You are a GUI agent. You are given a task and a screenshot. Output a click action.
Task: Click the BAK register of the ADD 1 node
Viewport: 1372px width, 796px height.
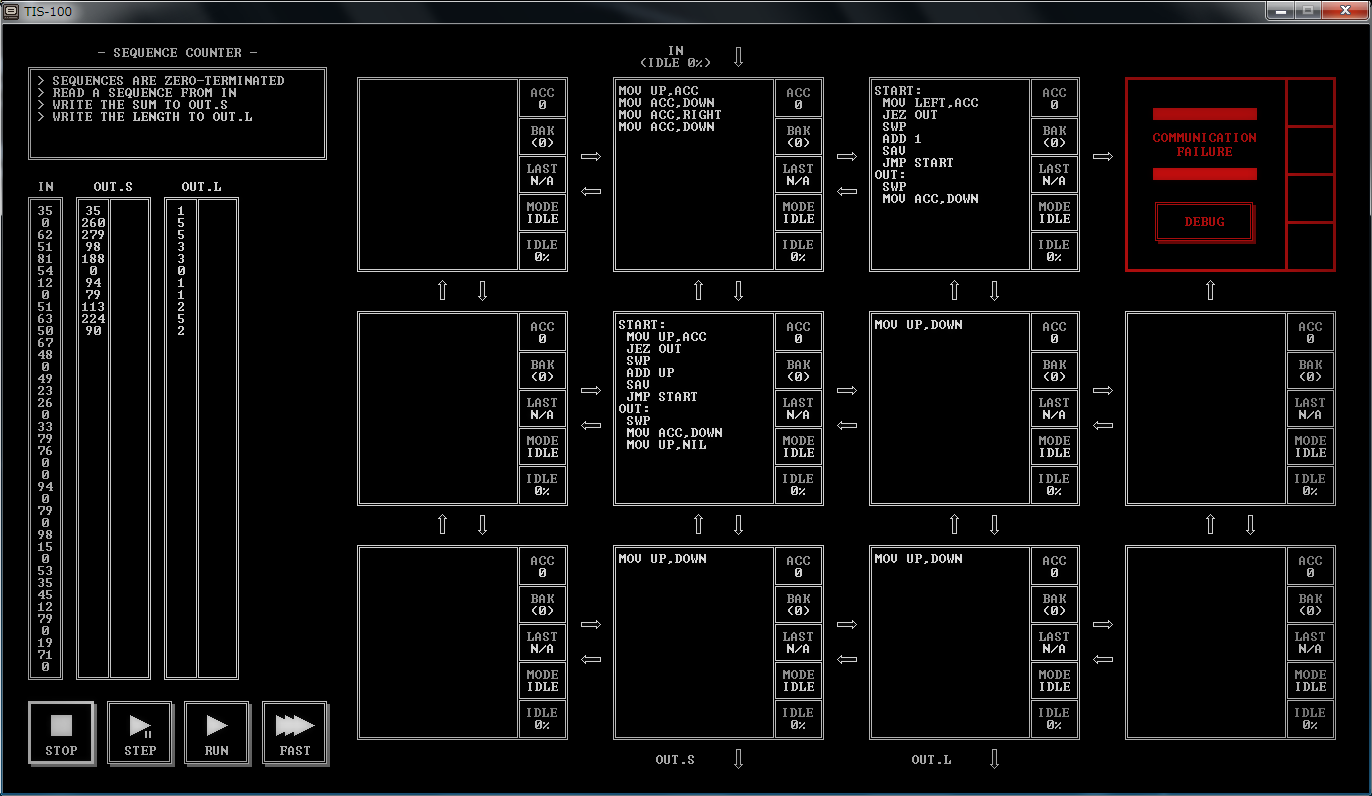coord(1054,137)
